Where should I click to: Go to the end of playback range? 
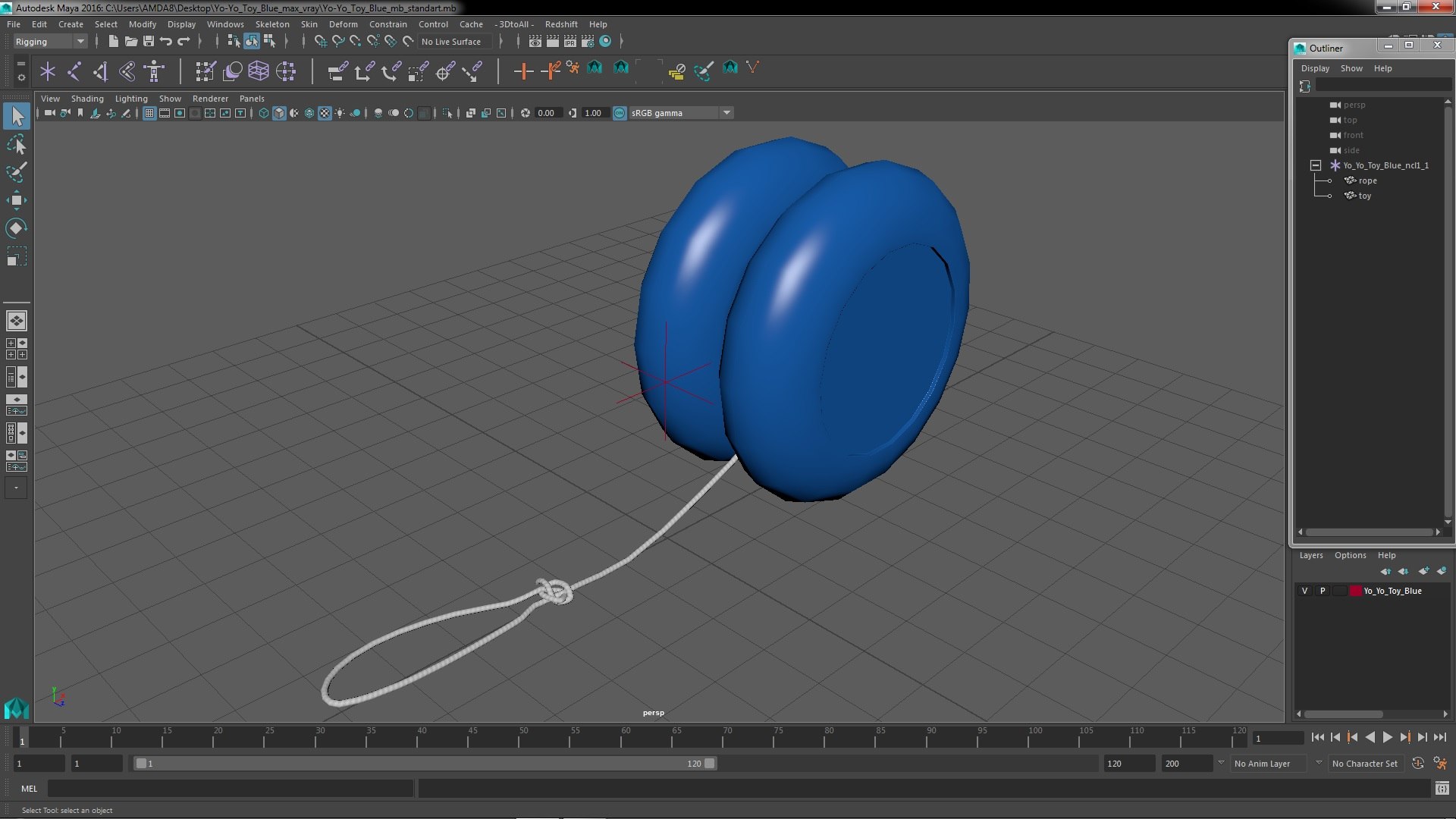coord(1440,737)
